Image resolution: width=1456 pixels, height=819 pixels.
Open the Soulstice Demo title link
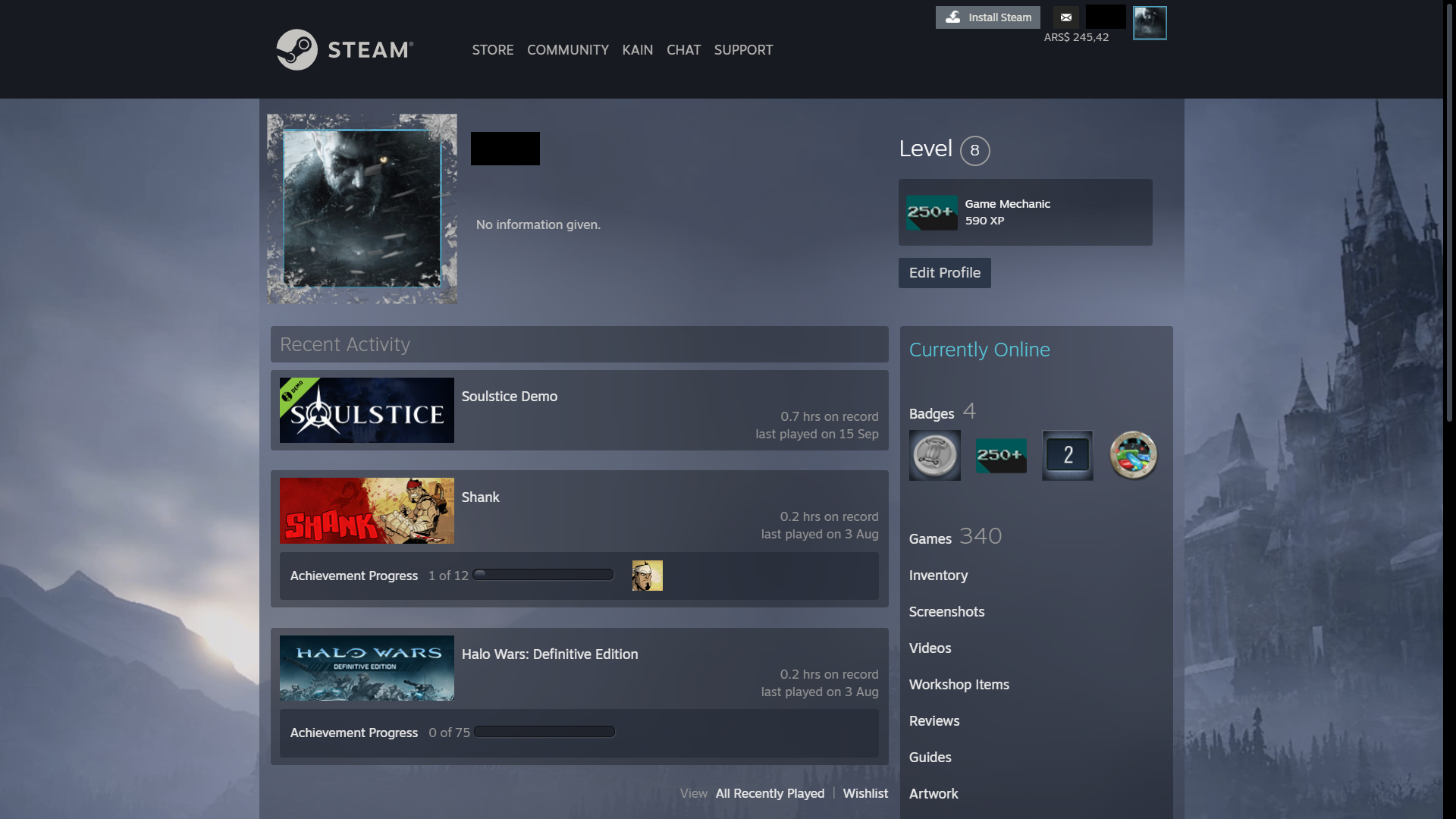tap(510, 397)
